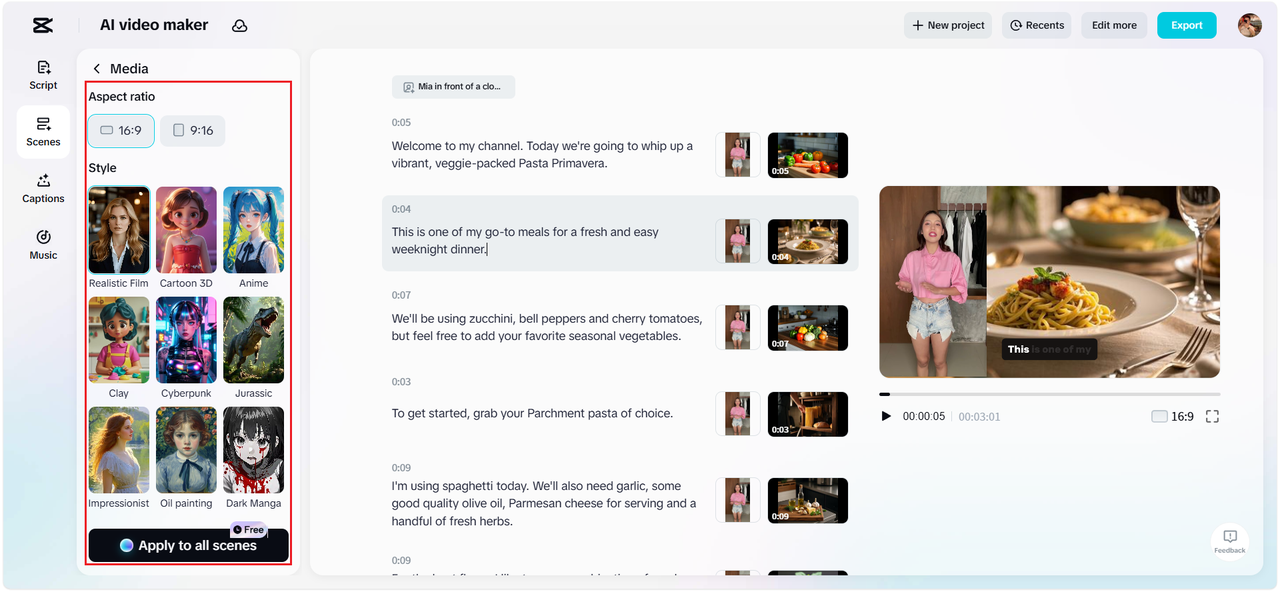Click the cloud save status icon
1280x592 pixels.
[x=240, y=26]
